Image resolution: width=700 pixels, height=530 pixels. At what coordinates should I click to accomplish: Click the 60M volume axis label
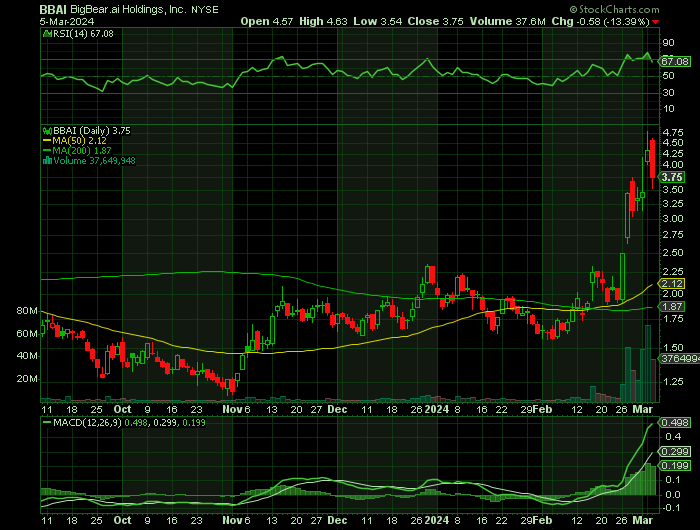[27, 334]
